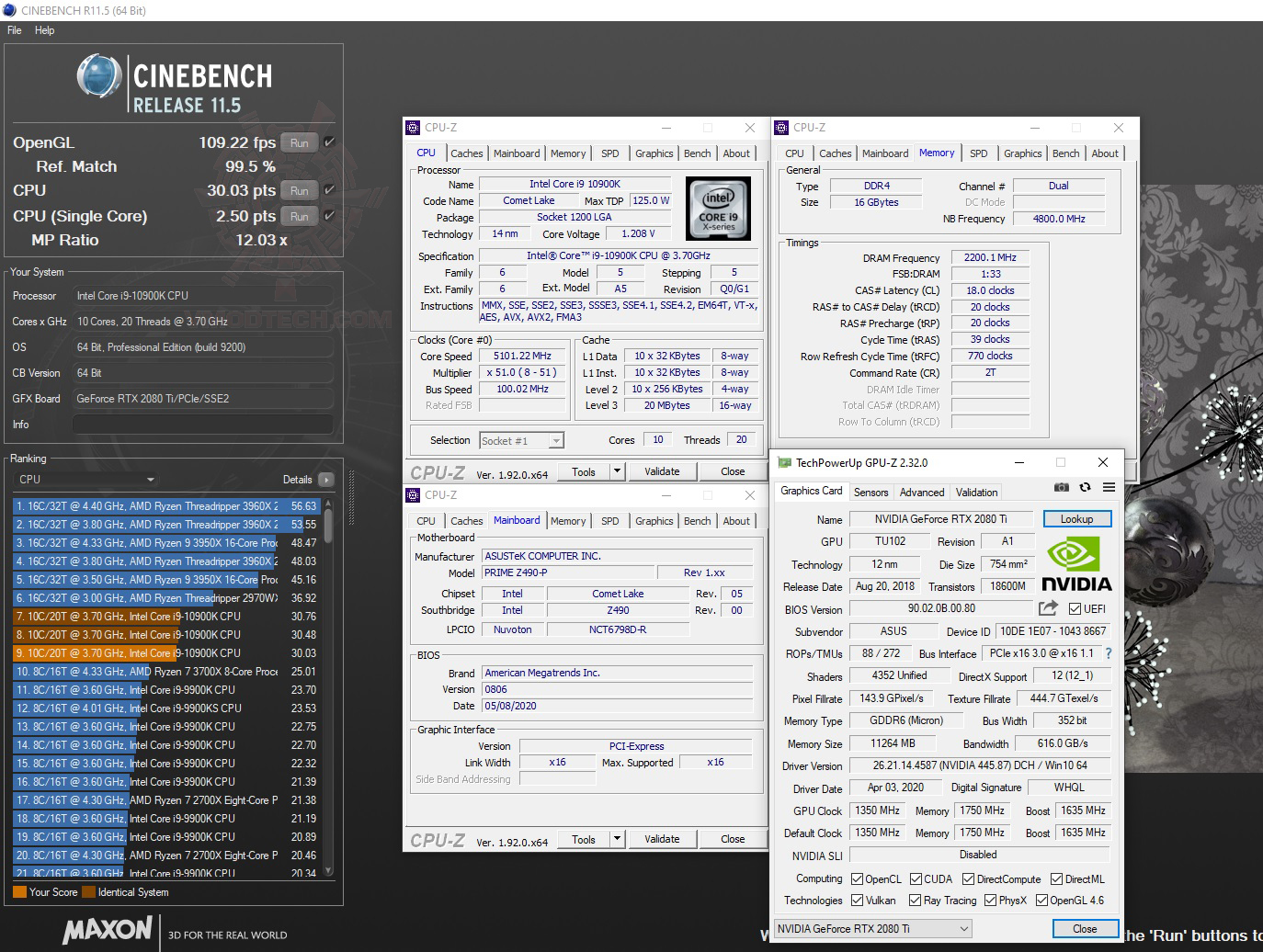Open the PCIe bus interface help question mark
This screenshot has width=1263, height=952.
[x=1108, y=653]
